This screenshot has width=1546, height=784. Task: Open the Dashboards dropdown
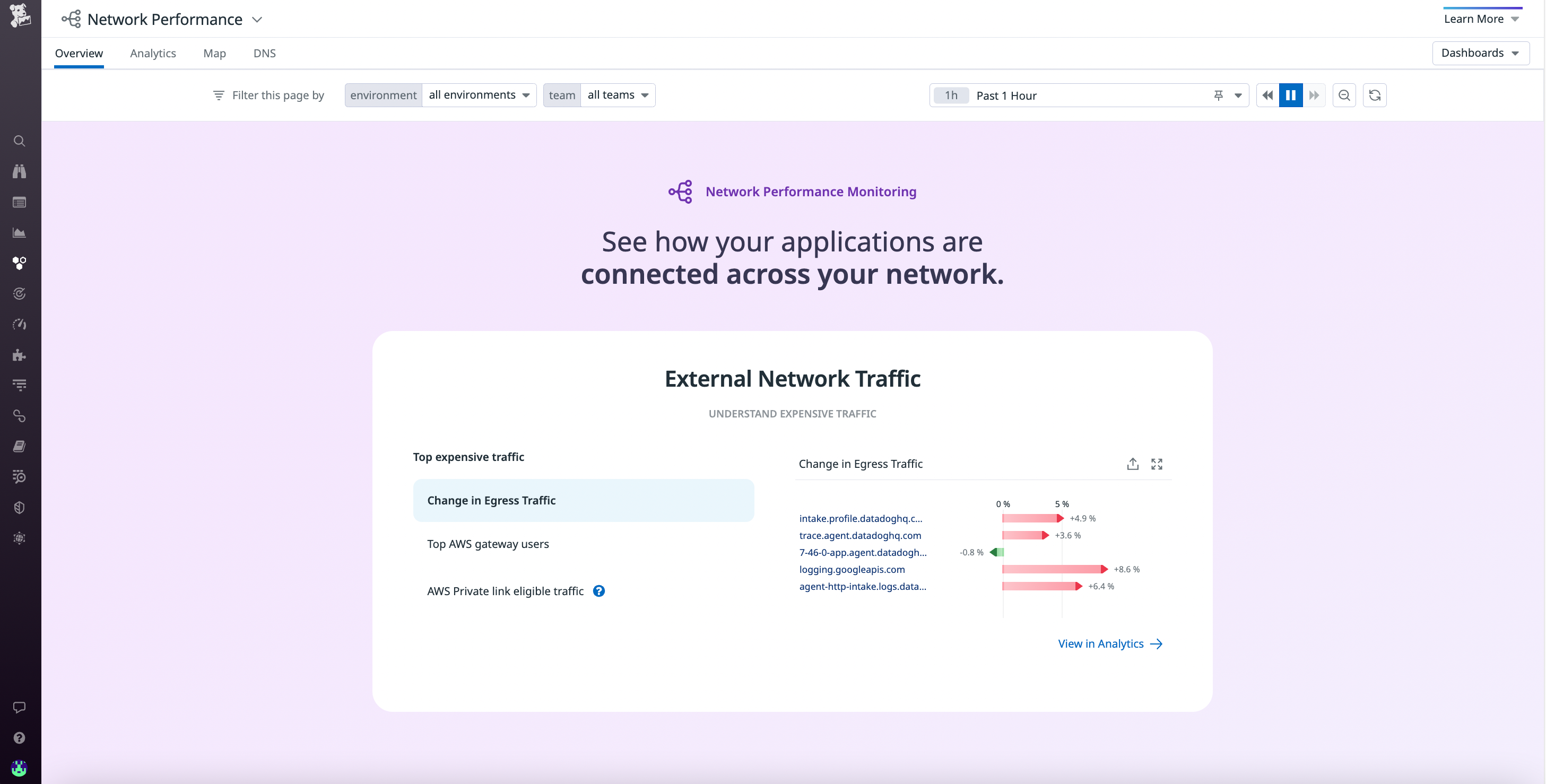[x=1480, y=53]
